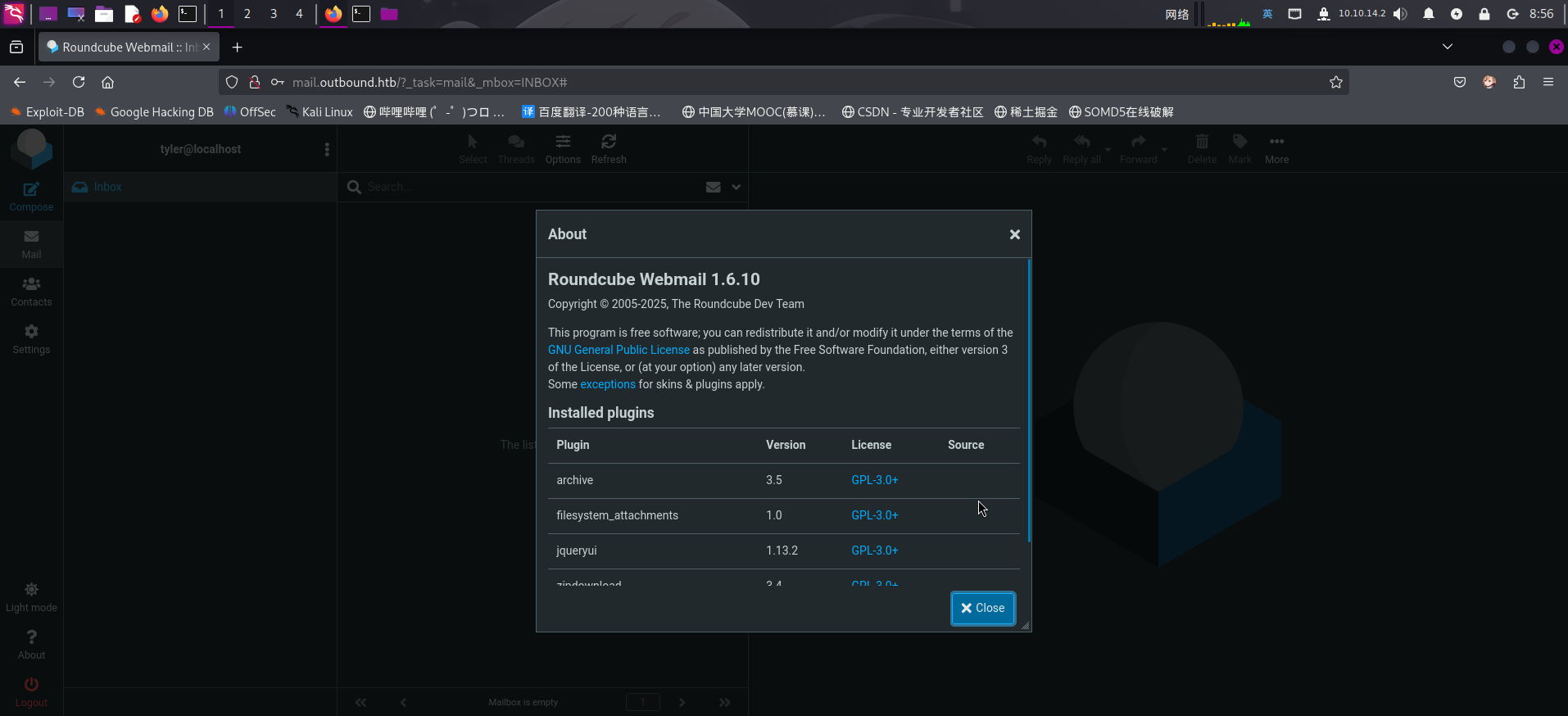1568x716 pixels.
Task: Switch to workspace 2 in the panel
Action: pos(247,14)
